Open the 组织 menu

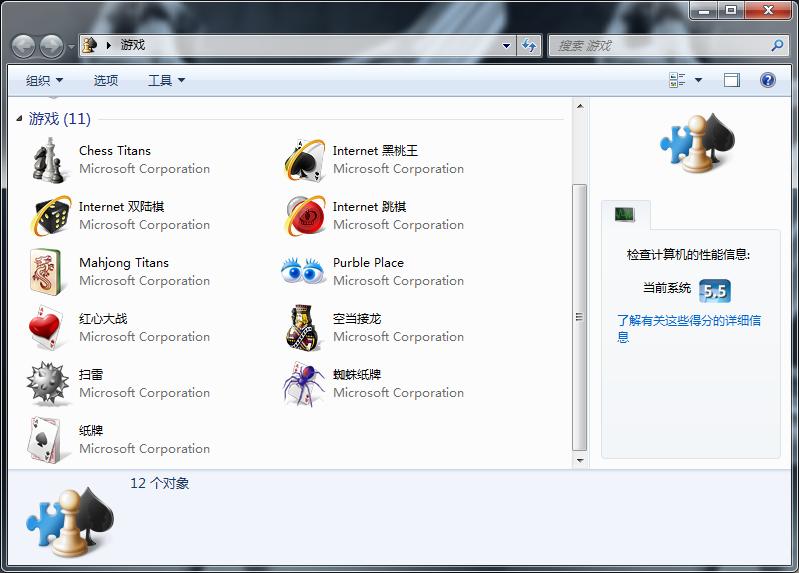[x=44, y=80]
